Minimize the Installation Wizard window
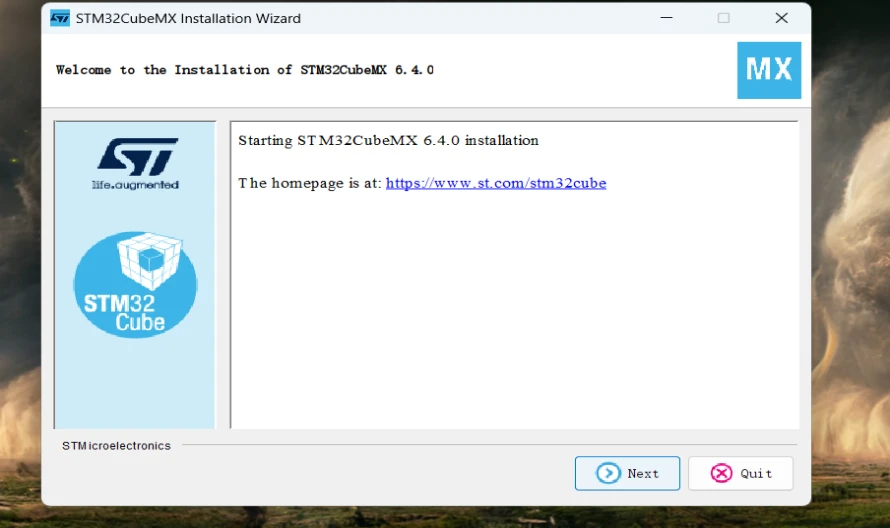 (x=666, y=18)
